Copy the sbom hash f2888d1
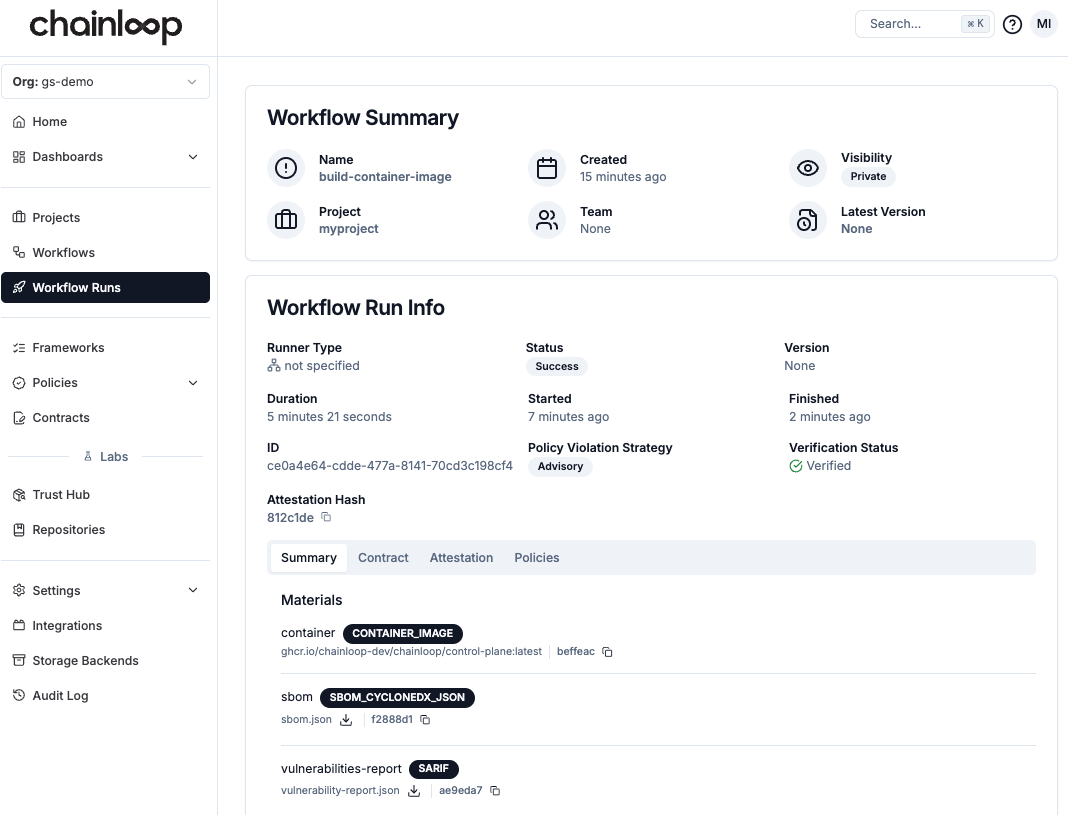Viewport: 1068px width, 815px height. click(x=425, y=720)
